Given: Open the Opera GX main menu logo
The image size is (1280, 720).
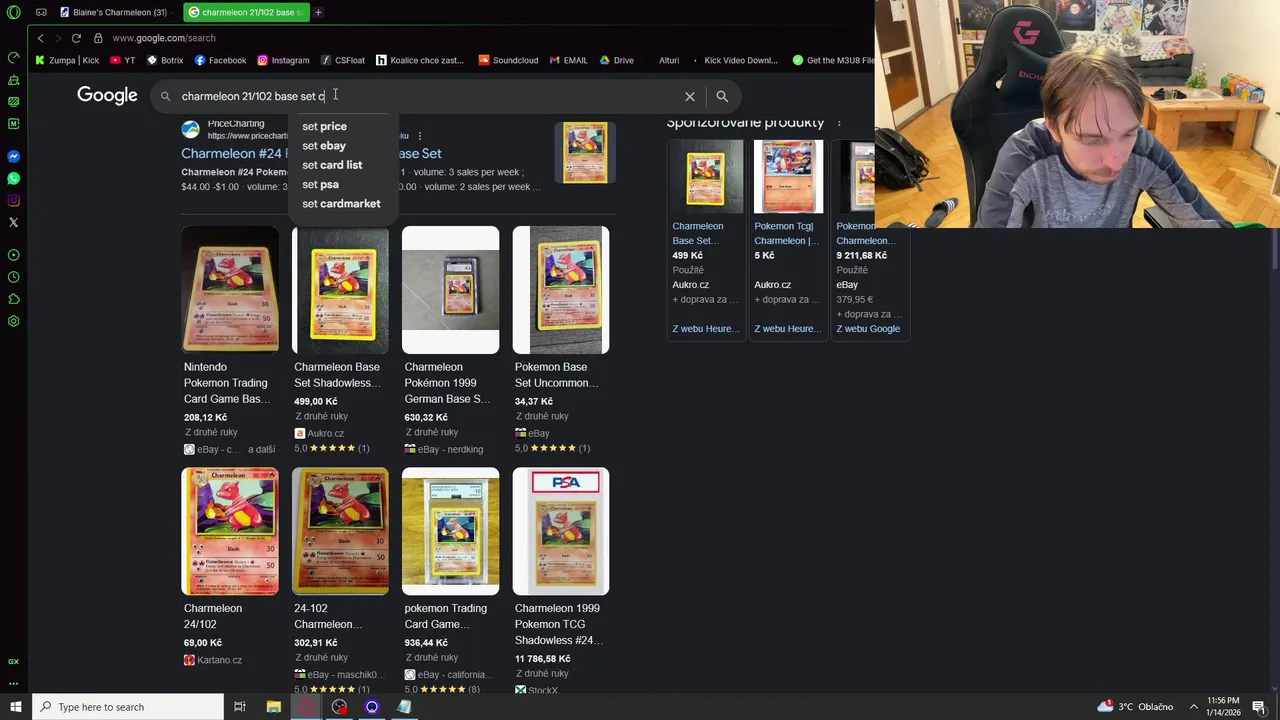Looking at the screenshot, I should click(x=13, y=12).
